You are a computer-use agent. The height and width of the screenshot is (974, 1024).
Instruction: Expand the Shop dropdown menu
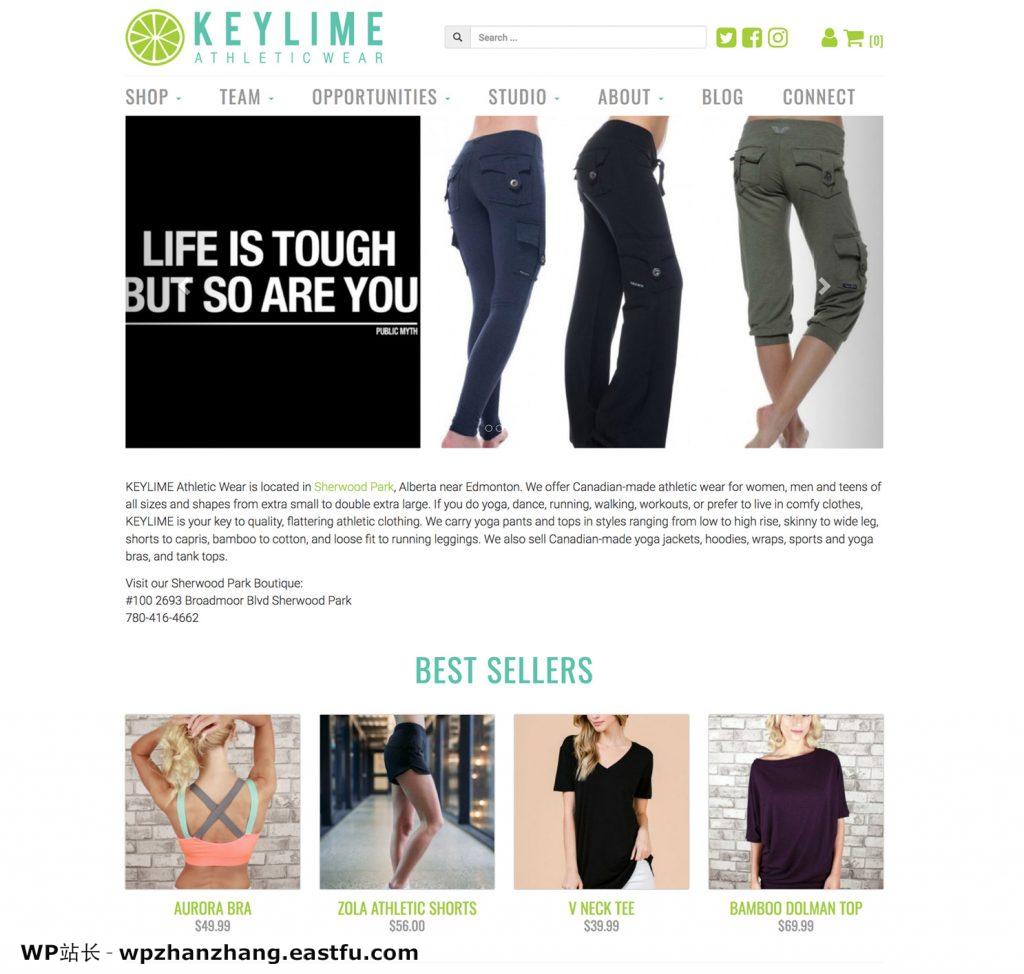pos(153,97)
